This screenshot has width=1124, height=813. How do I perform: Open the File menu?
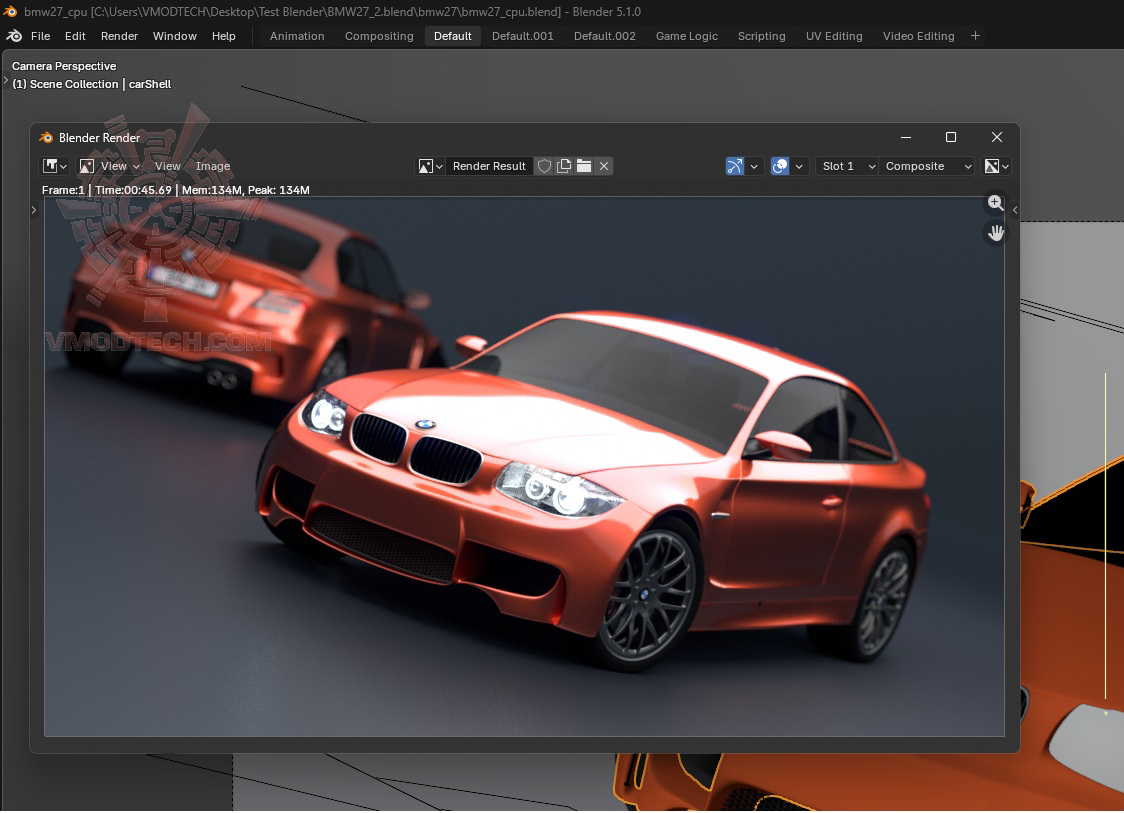pyautogui.click(x=40, y=36)
